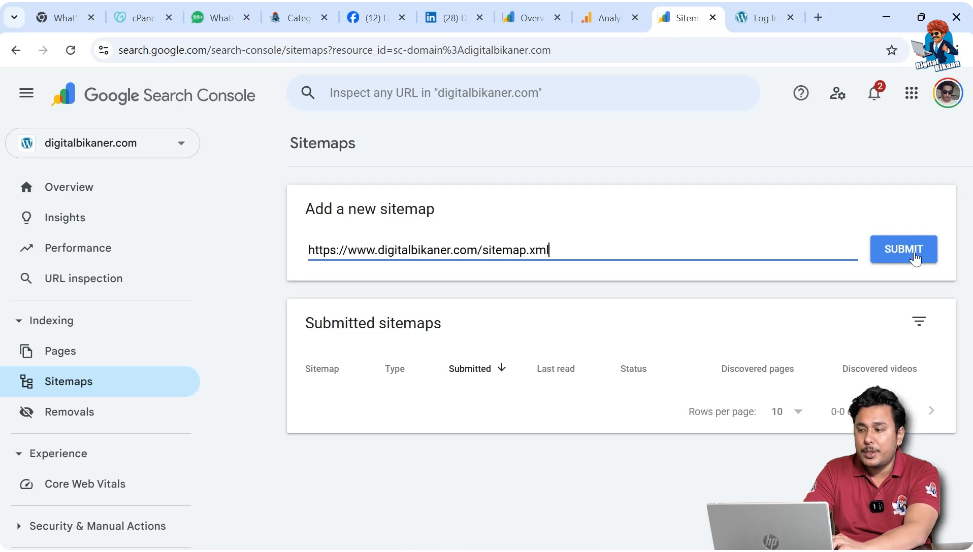Open the main hamburger menu
Image resolution: width=973 pixels, height=552 pixels.
pos(26,93)
